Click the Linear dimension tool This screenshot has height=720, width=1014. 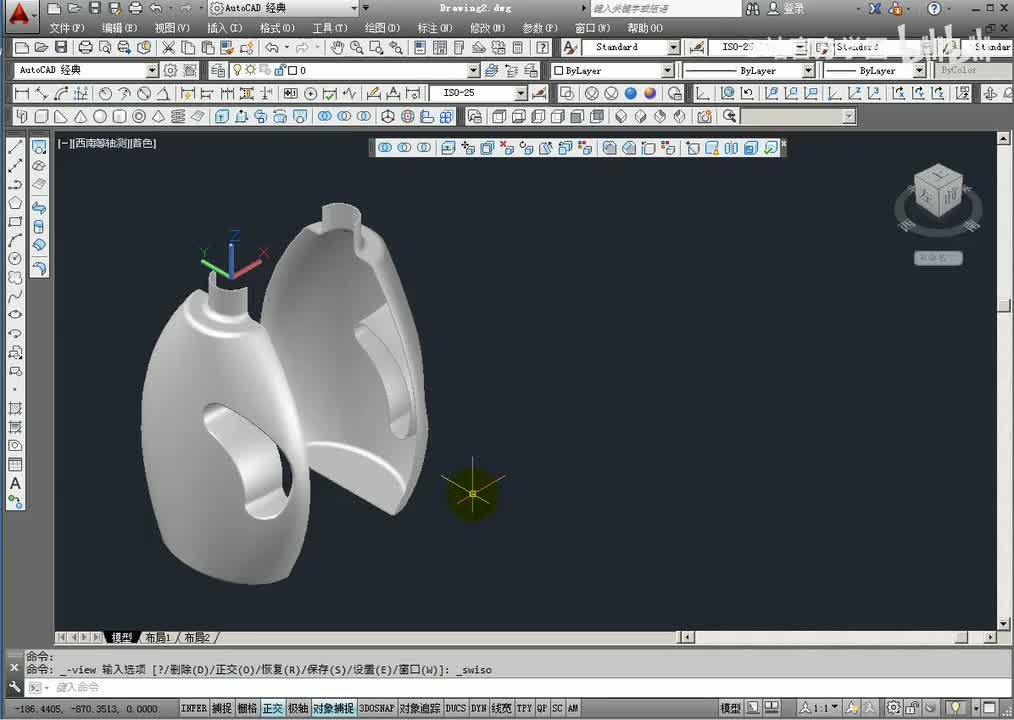[22, 94]
